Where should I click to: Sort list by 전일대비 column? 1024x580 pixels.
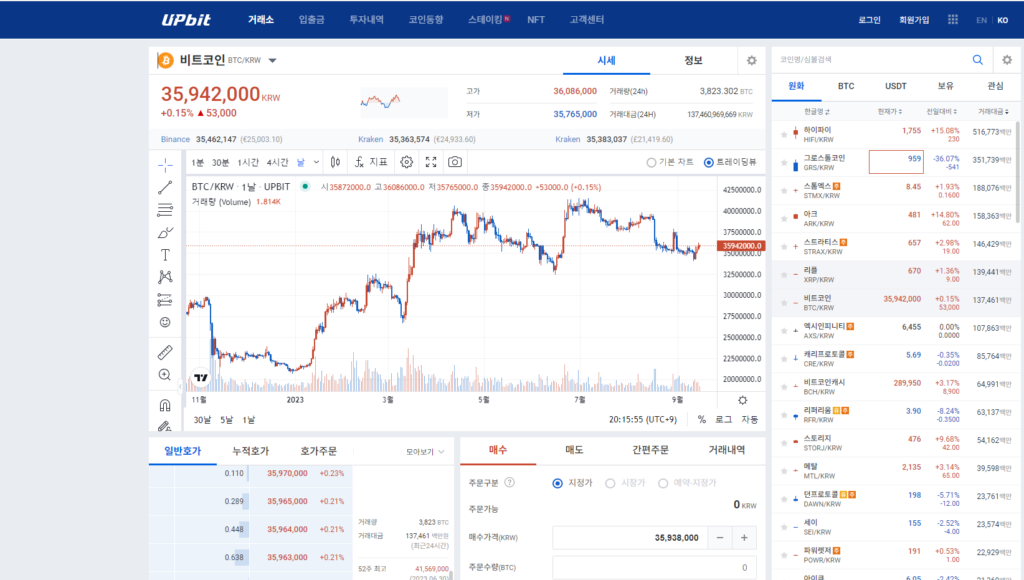(x=942, y=112)
